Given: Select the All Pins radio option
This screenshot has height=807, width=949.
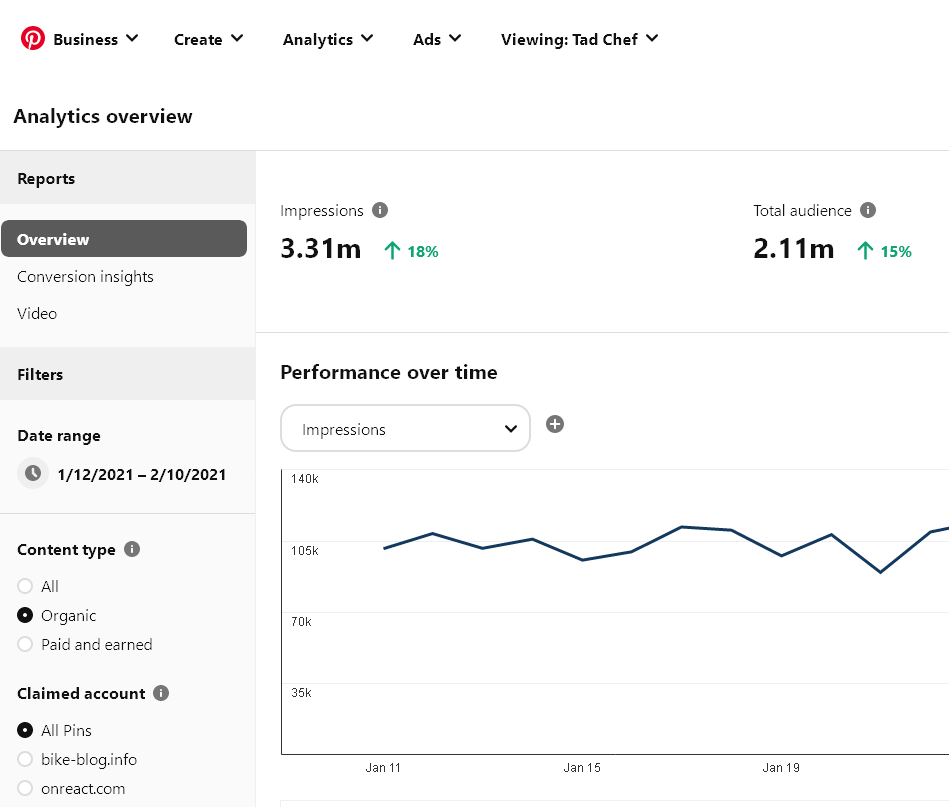Looking at the screenshot, I should [25, 730].
